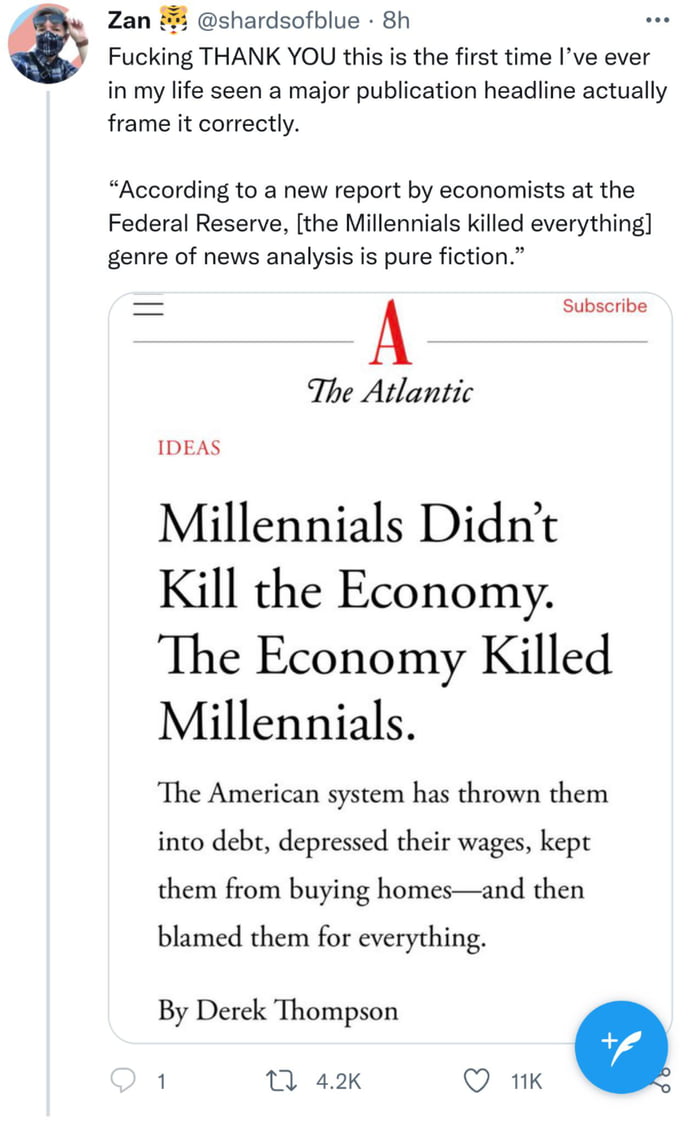700x1124 pixels.
Task: Like the tweet with the heart icon
Action: pyautogui.click(x=480, y=1081)
